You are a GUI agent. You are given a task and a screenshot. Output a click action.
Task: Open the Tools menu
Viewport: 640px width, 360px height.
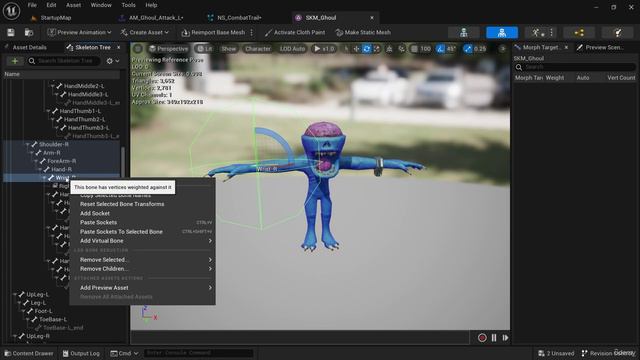point(128,5)
